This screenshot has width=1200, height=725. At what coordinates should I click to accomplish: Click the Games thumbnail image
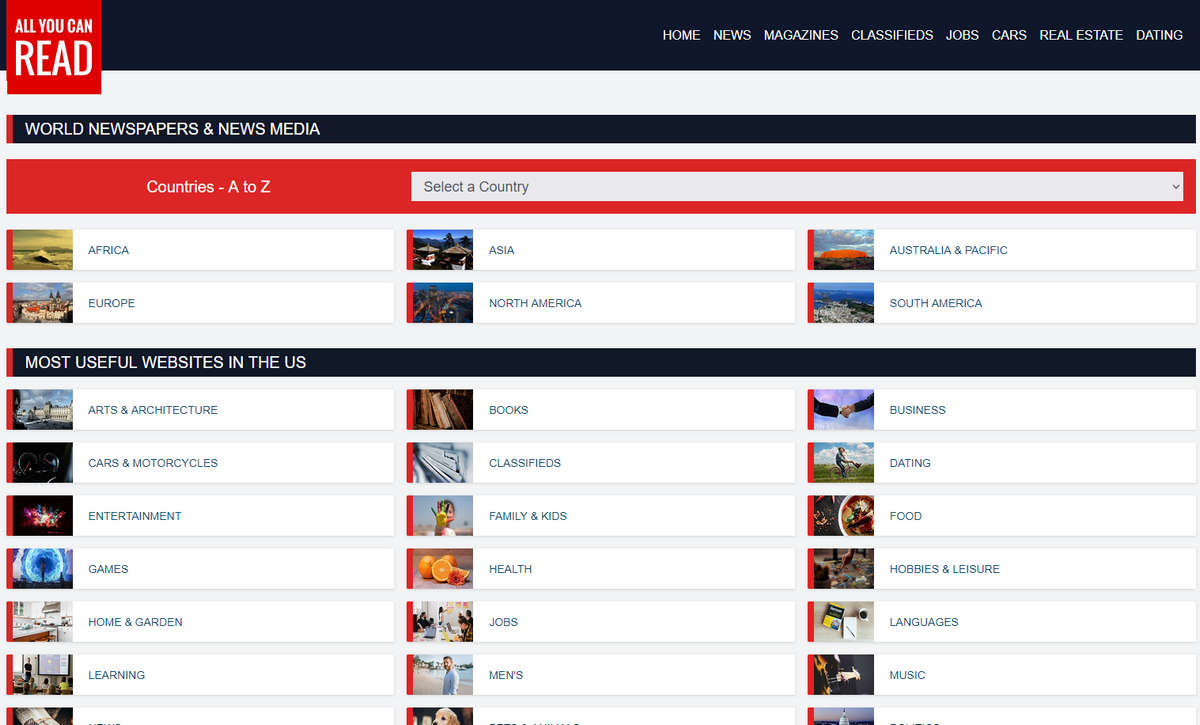[42, 569]
